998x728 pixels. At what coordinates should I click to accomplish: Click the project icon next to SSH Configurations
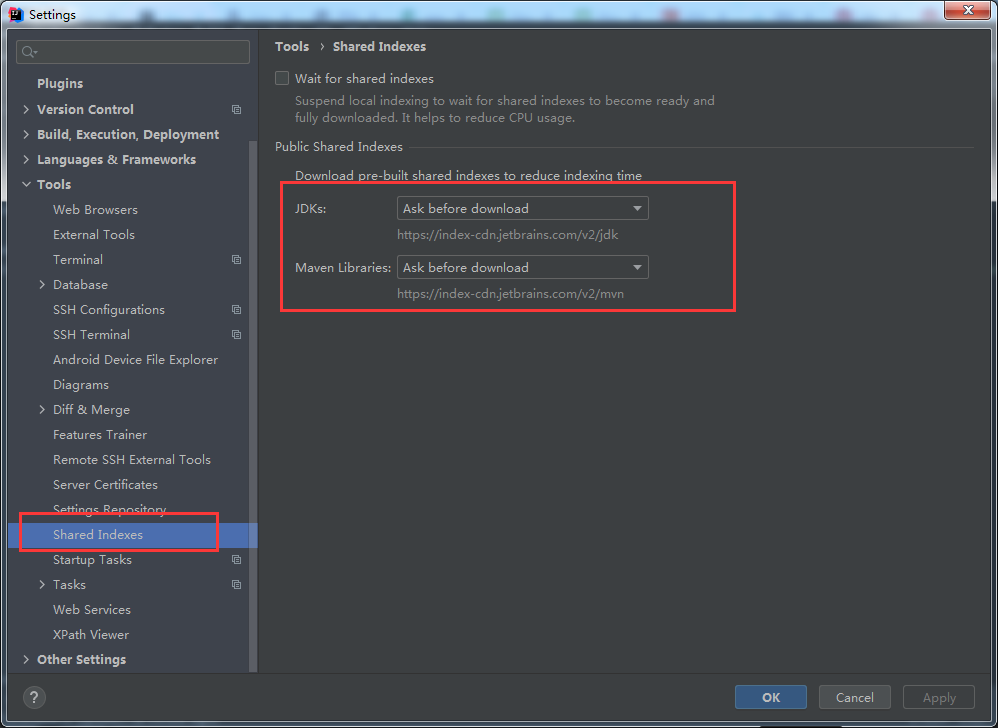coord(236,309)
